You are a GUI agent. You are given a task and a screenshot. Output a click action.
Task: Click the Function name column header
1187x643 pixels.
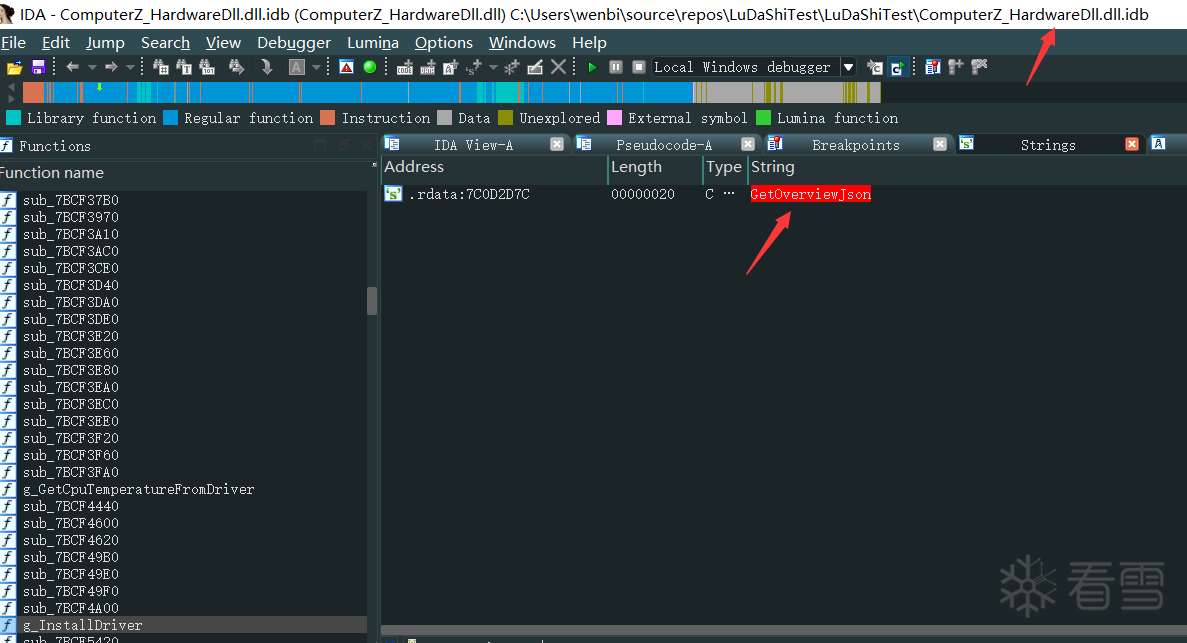(185, 173)
